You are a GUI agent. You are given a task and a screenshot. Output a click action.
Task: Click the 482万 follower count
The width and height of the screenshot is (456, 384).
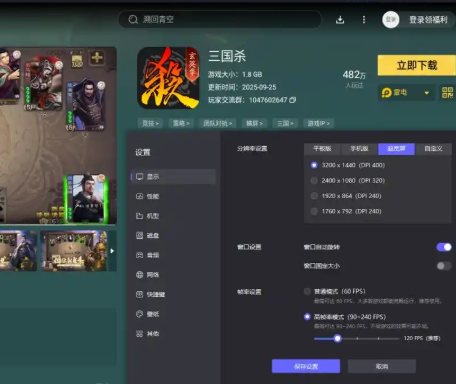click(354, 75)
